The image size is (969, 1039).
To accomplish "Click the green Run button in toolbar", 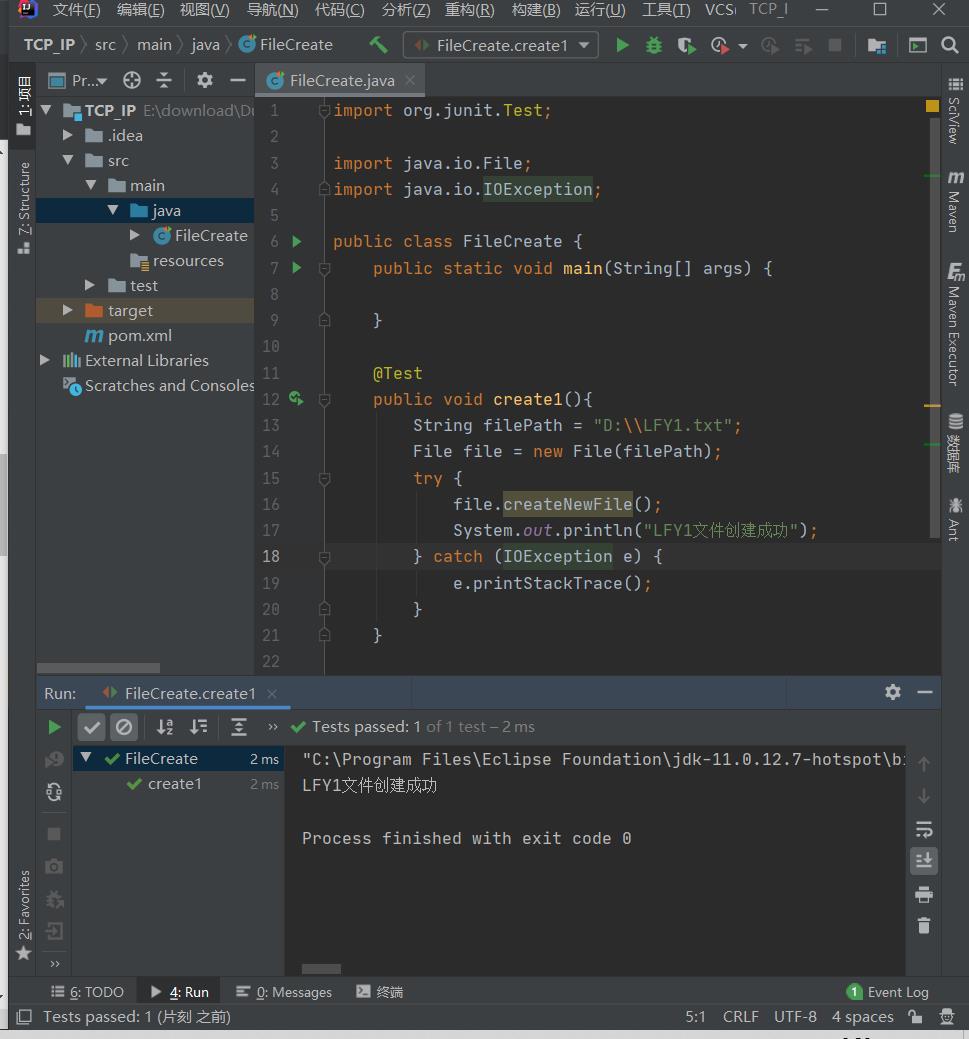I will pyautogui.click(x=622, y=45).
